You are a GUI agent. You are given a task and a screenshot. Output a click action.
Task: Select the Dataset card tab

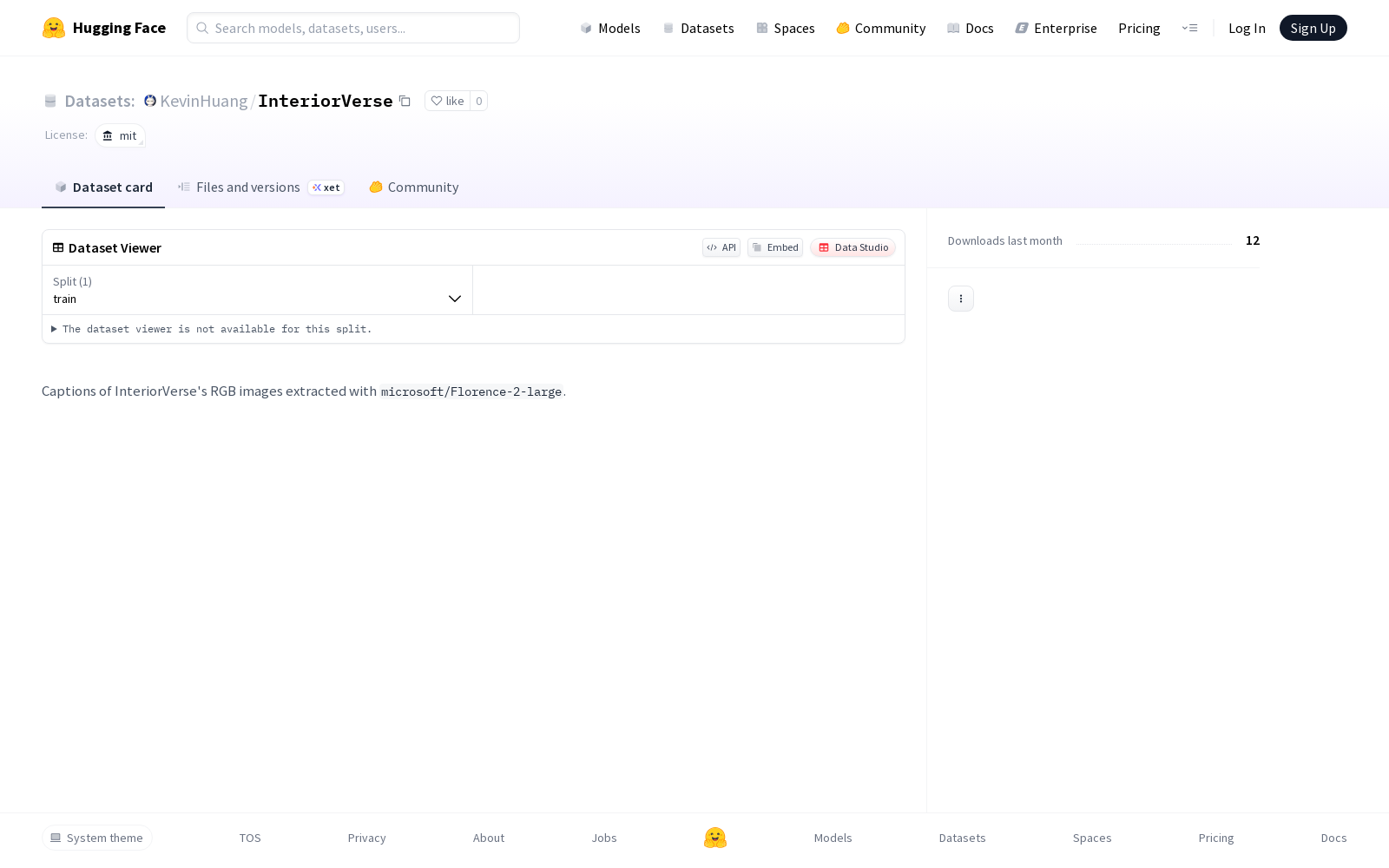pos(103,187)
